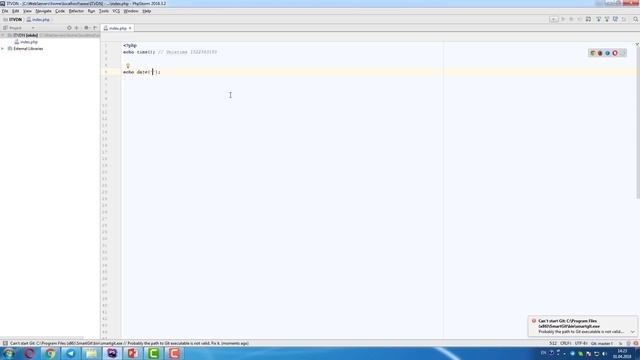Change CRLF line separator in status bar
The width and height of the screenshot is (640, 360).
point(566,343)
